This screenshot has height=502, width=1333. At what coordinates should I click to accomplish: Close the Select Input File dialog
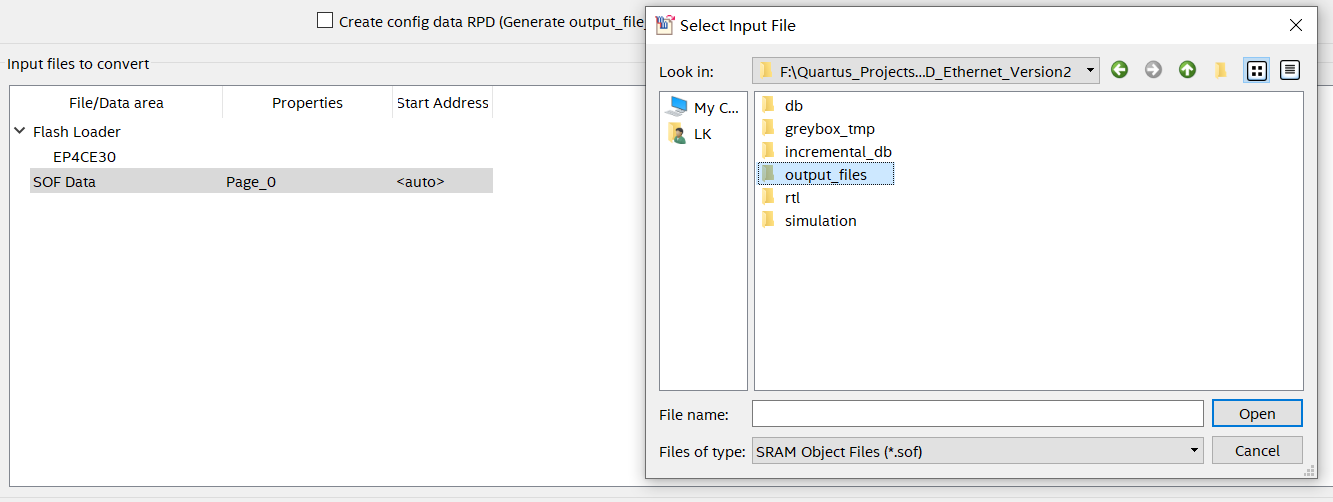[x=1296, y=25]
